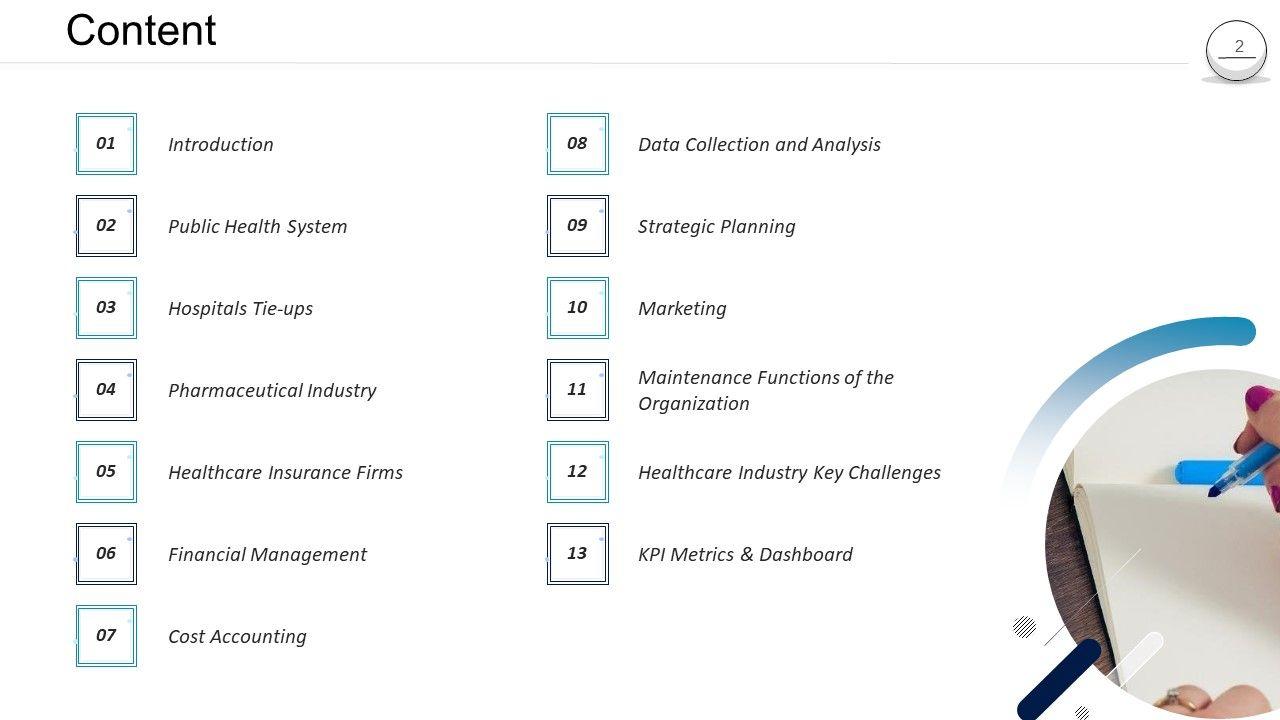Go to Public Health System
Viewport: 1280px width, 720px height.
point(257,227)
